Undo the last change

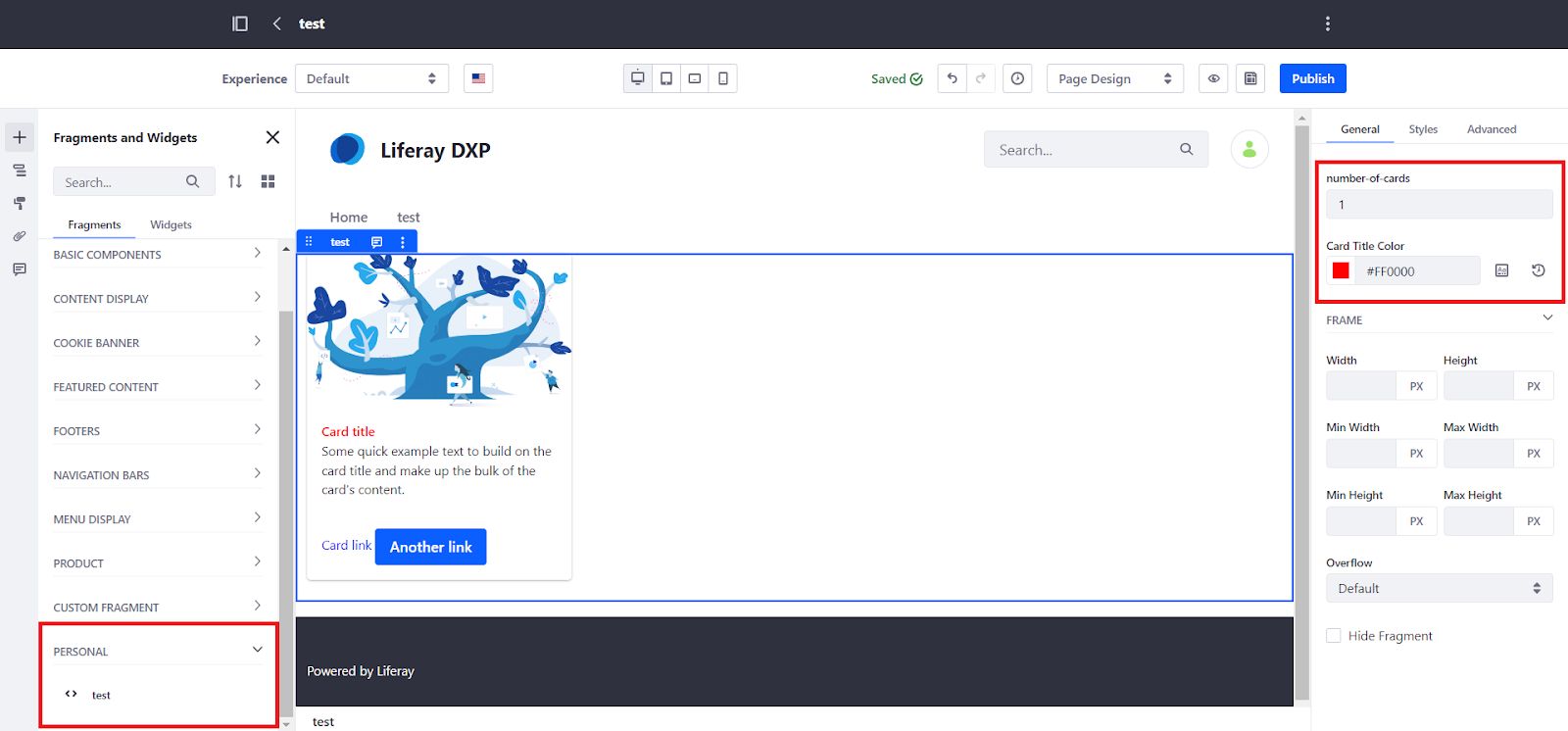point(953,78)
